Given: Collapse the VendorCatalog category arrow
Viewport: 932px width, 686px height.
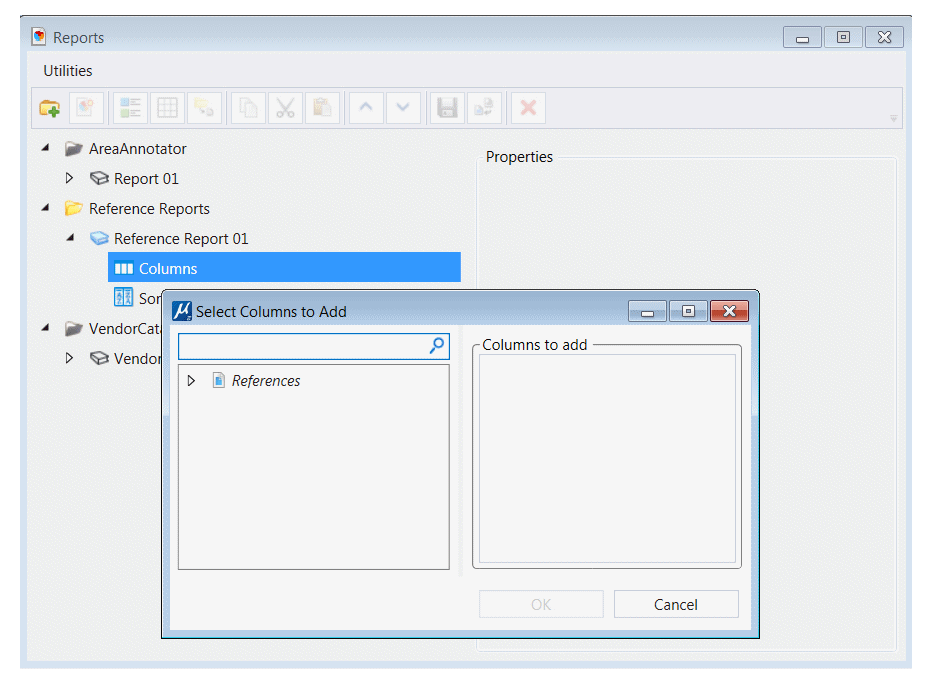Looking at the screenshot, I should pos(46,328).
